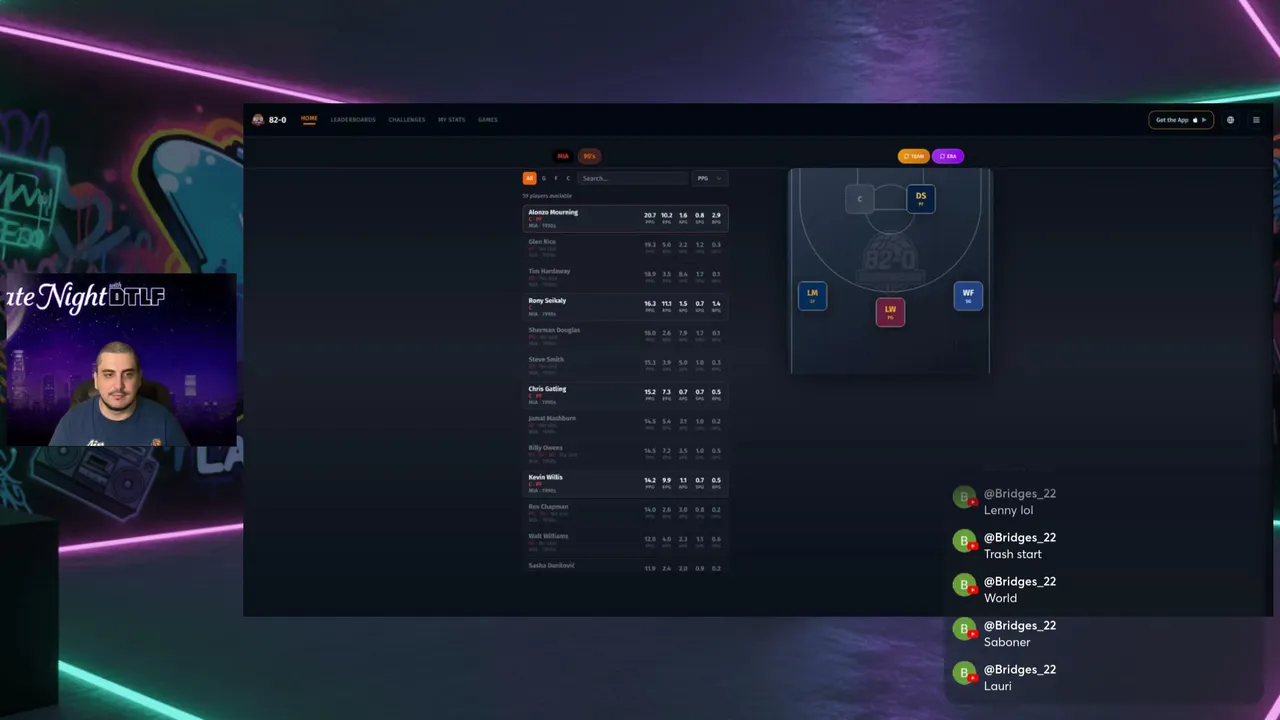Click the 82-0 basketball logo icon
Viewport: 1280px width, 720px height.
(x=258, y=120)
